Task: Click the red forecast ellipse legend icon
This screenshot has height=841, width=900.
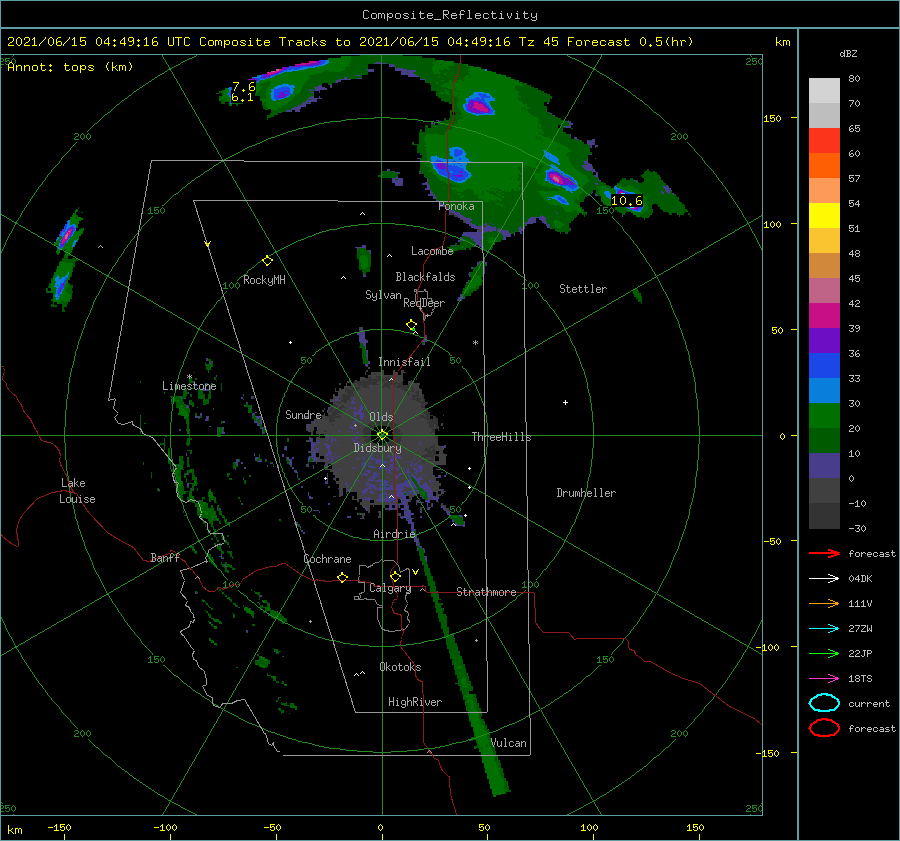Action: (x=824, y=728)
